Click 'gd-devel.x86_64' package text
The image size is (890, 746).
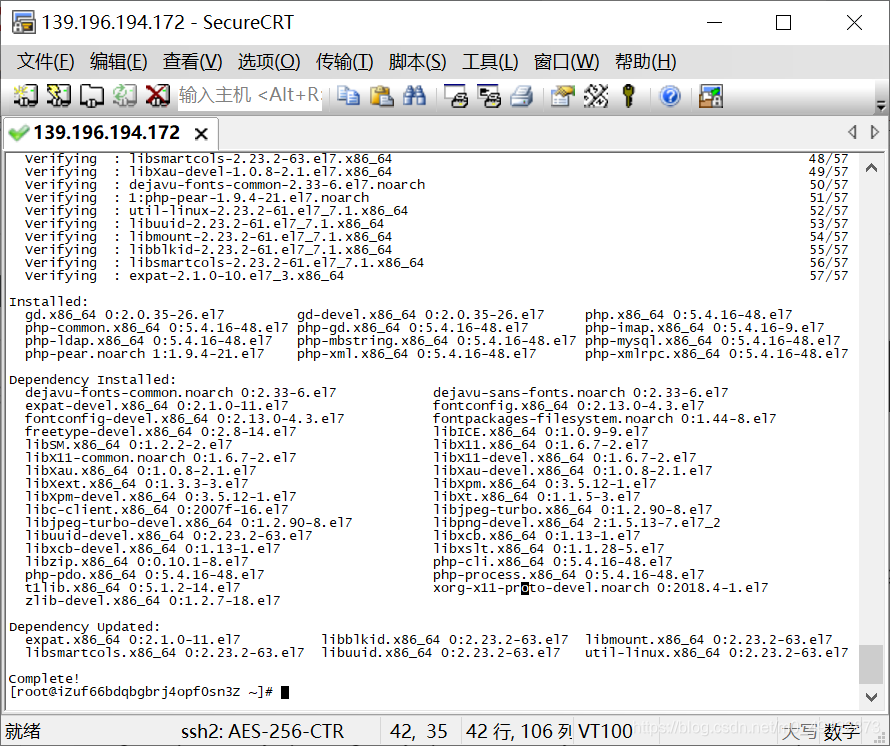pos(356,315)
